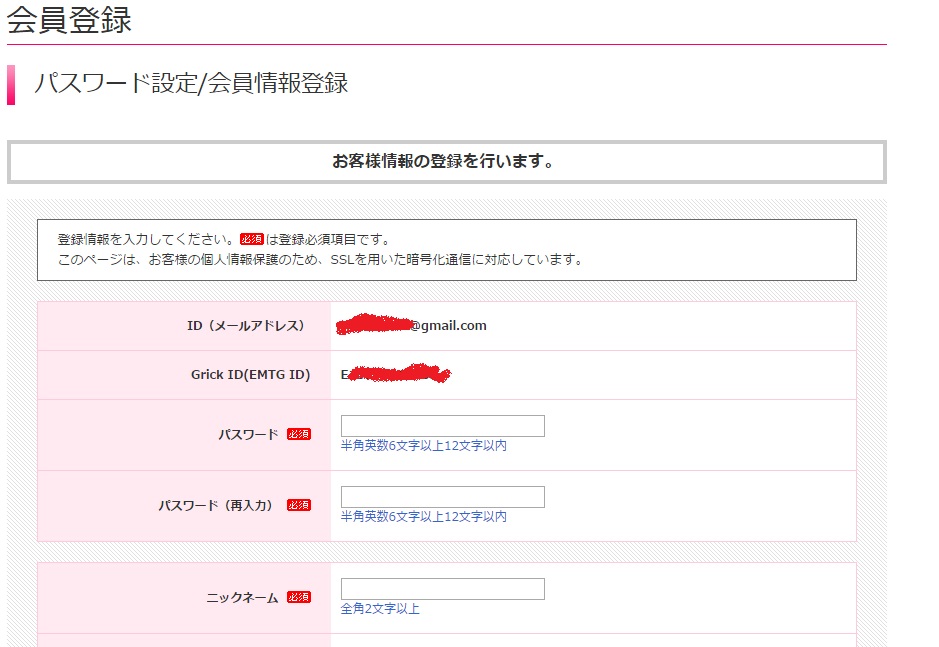The height and width of the screenshot is (647, 939).
Task: Focus the password re-entry input field
Action: coord(442,497)
